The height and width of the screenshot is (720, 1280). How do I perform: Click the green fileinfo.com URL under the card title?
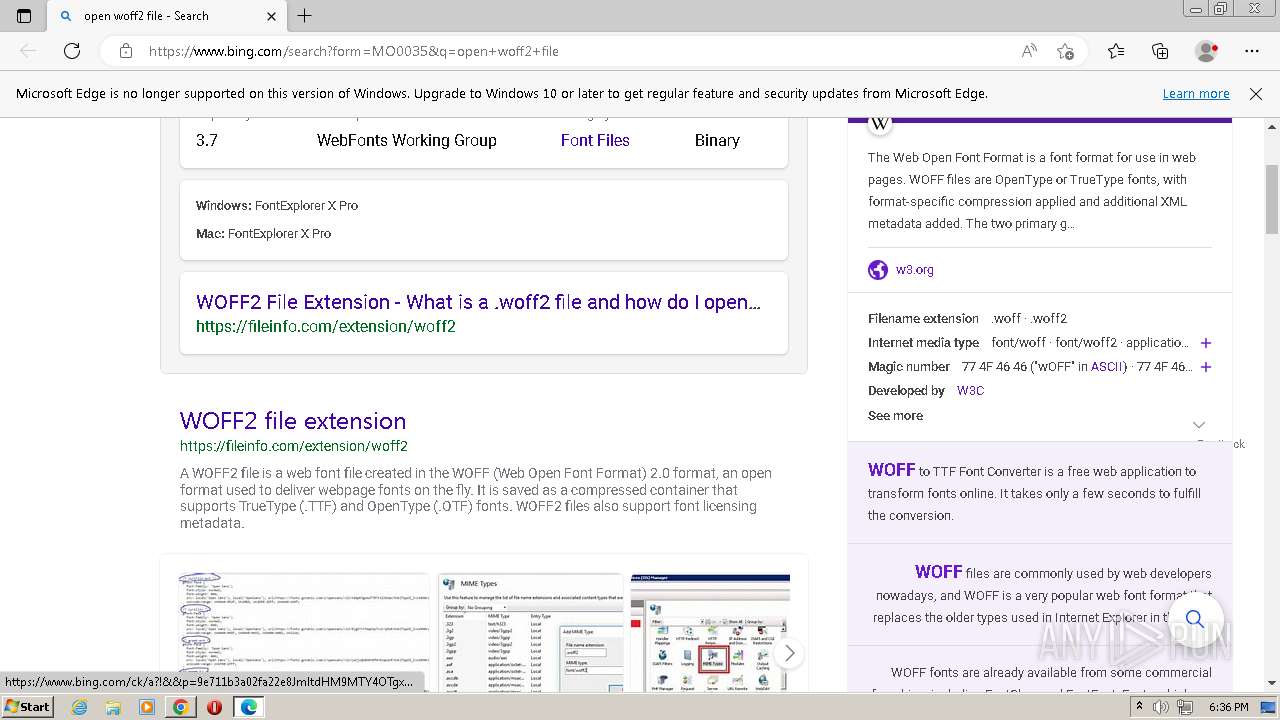pos(326,327)
